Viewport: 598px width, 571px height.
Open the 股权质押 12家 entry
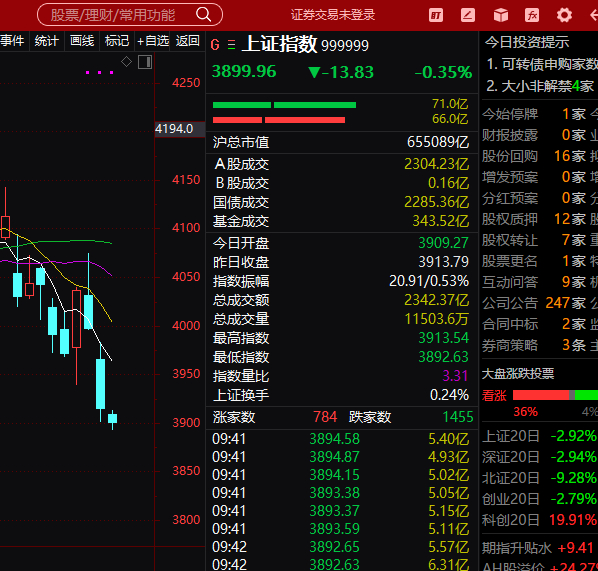534,219
